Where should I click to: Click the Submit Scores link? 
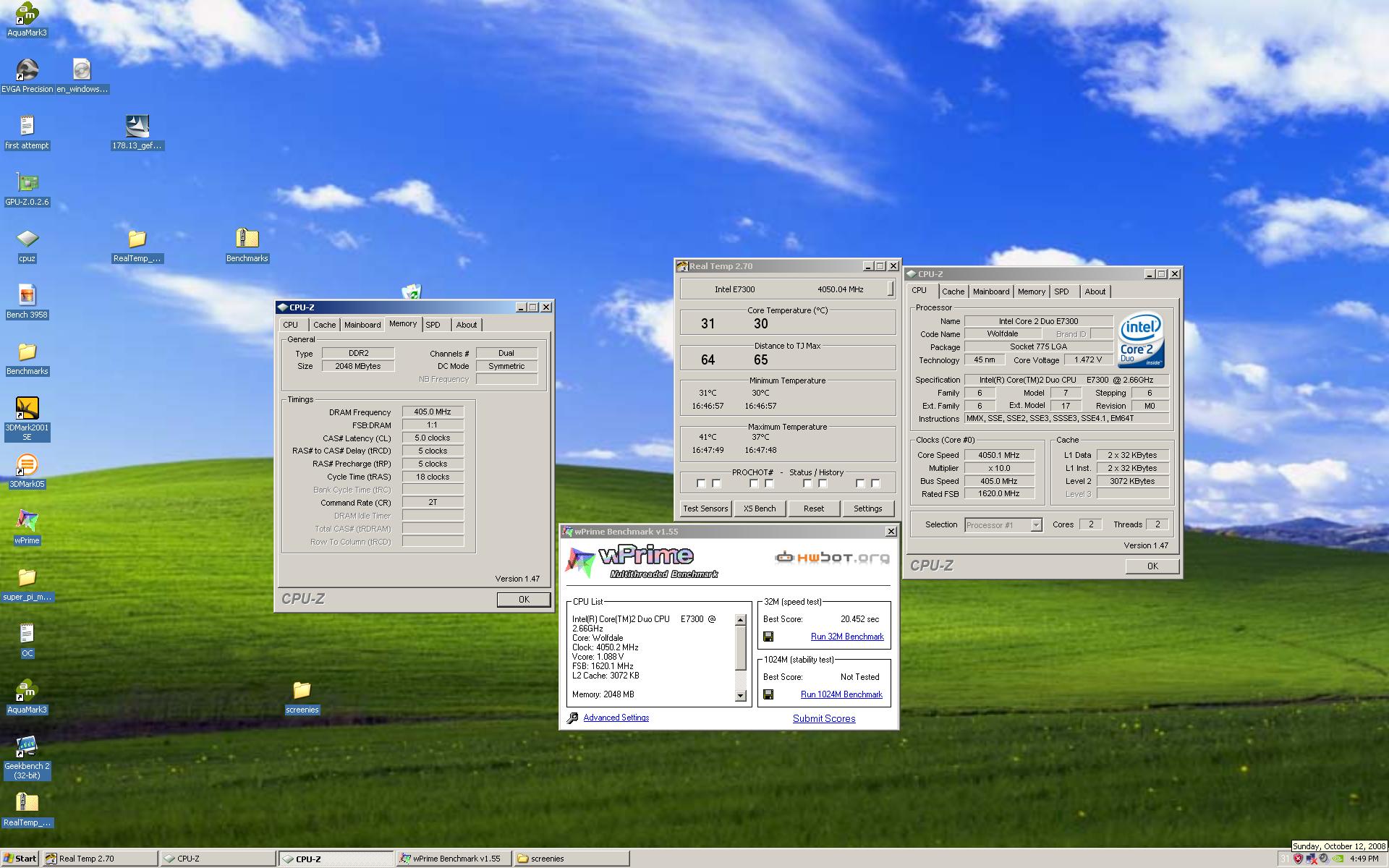coord(824,718)
